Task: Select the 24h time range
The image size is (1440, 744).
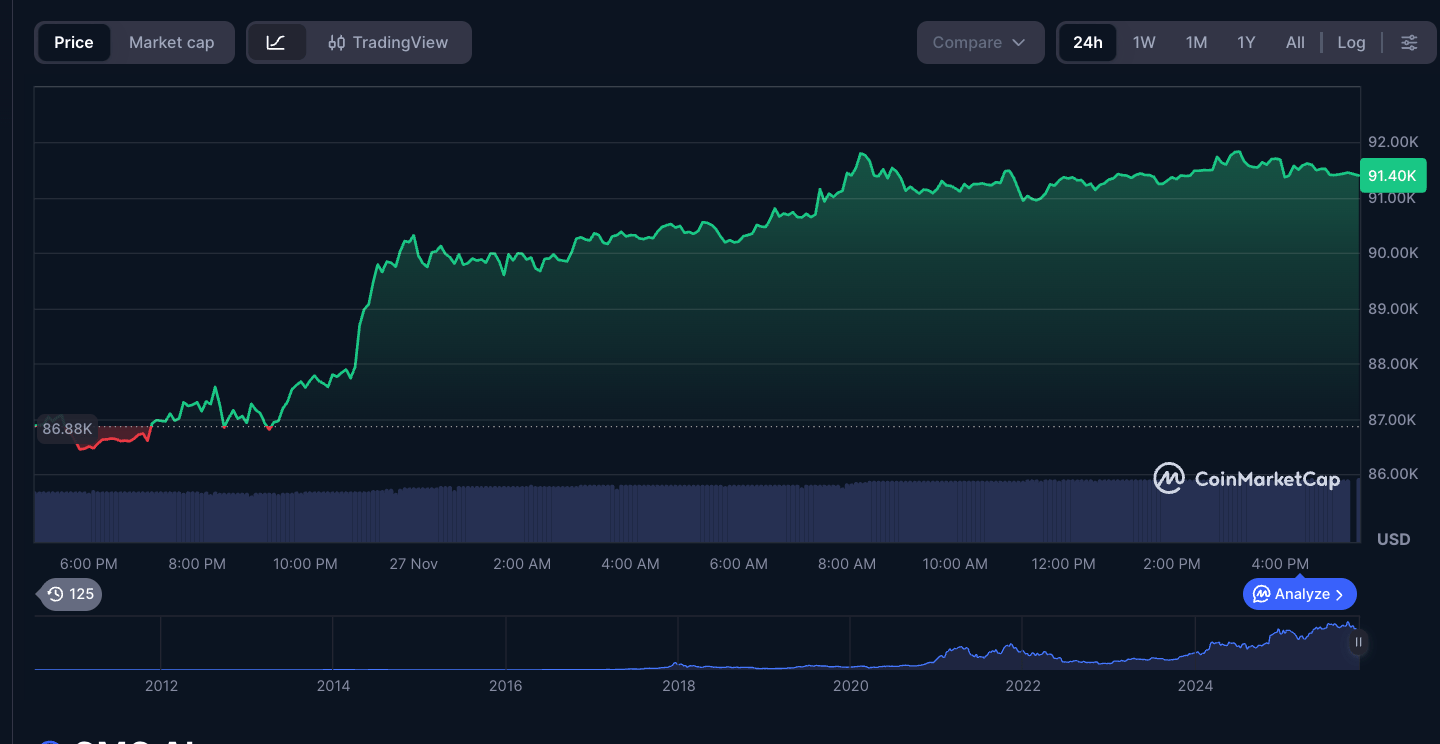Action: [1087, 43]
